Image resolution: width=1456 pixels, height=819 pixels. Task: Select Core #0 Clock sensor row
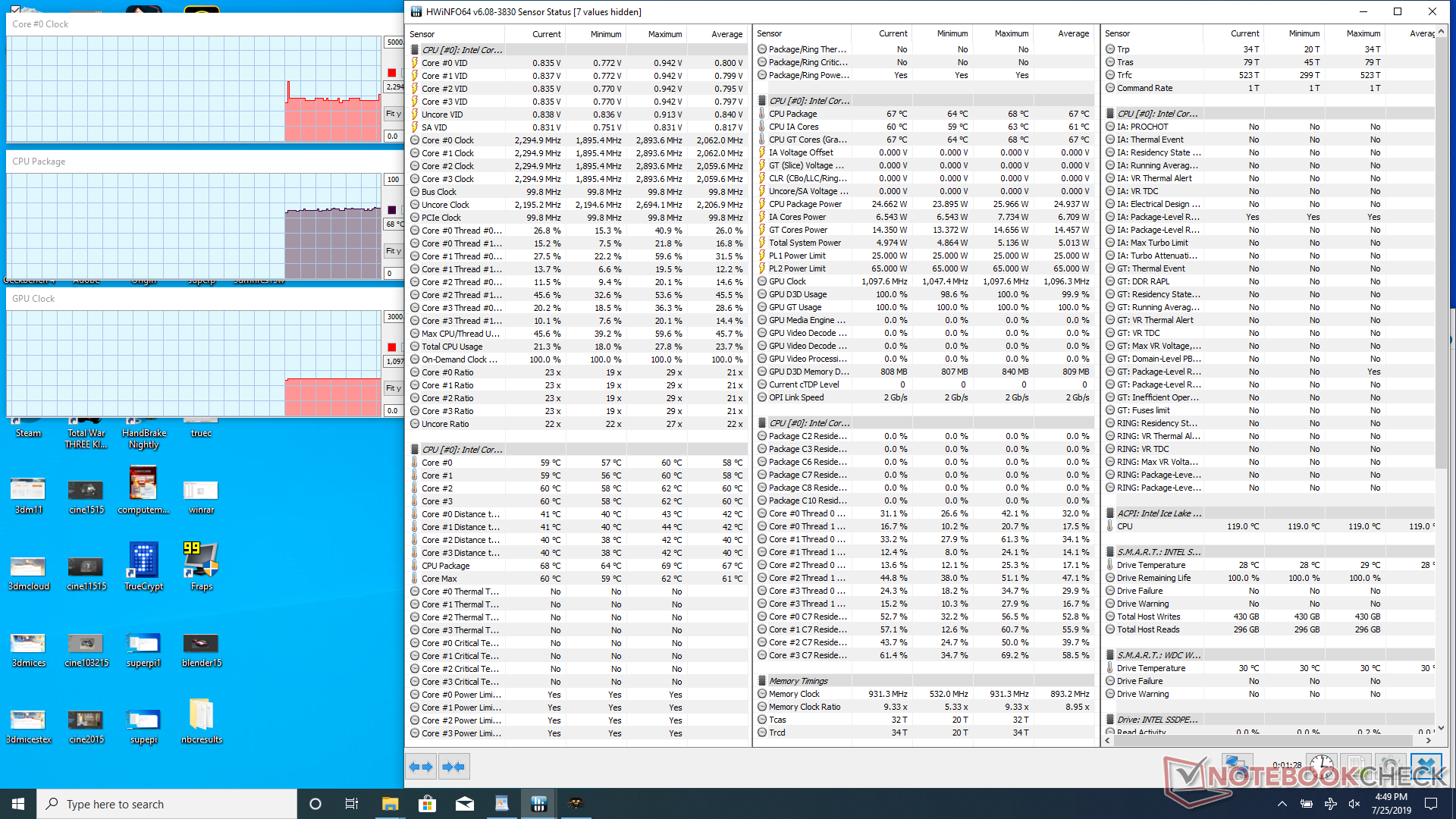[x=447, y=140]
